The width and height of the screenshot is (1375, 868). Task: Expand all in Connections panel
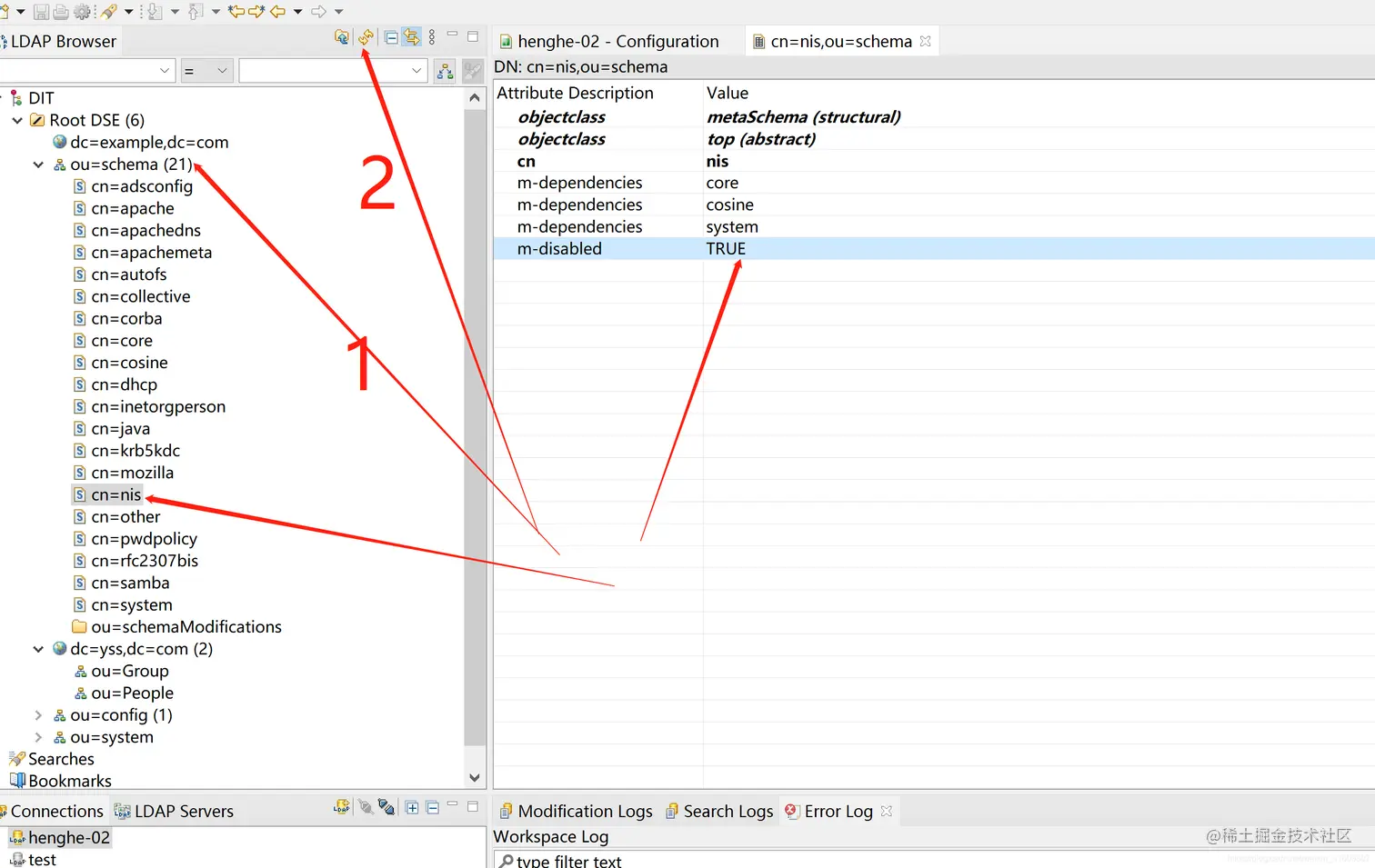coord(412,807)
